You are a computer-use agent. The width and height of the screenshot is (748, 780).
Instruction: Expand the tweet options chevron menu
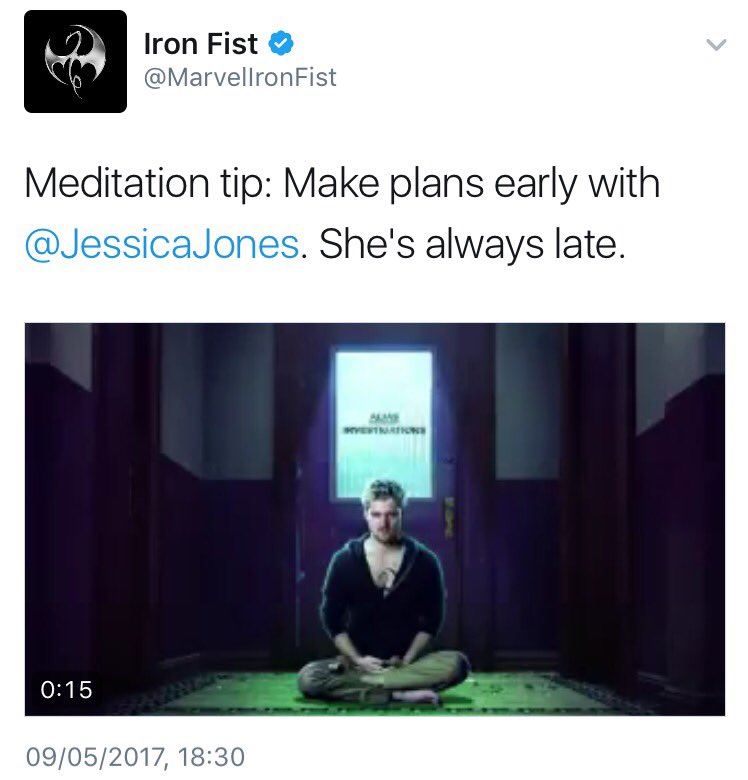[x=716, y=45]
